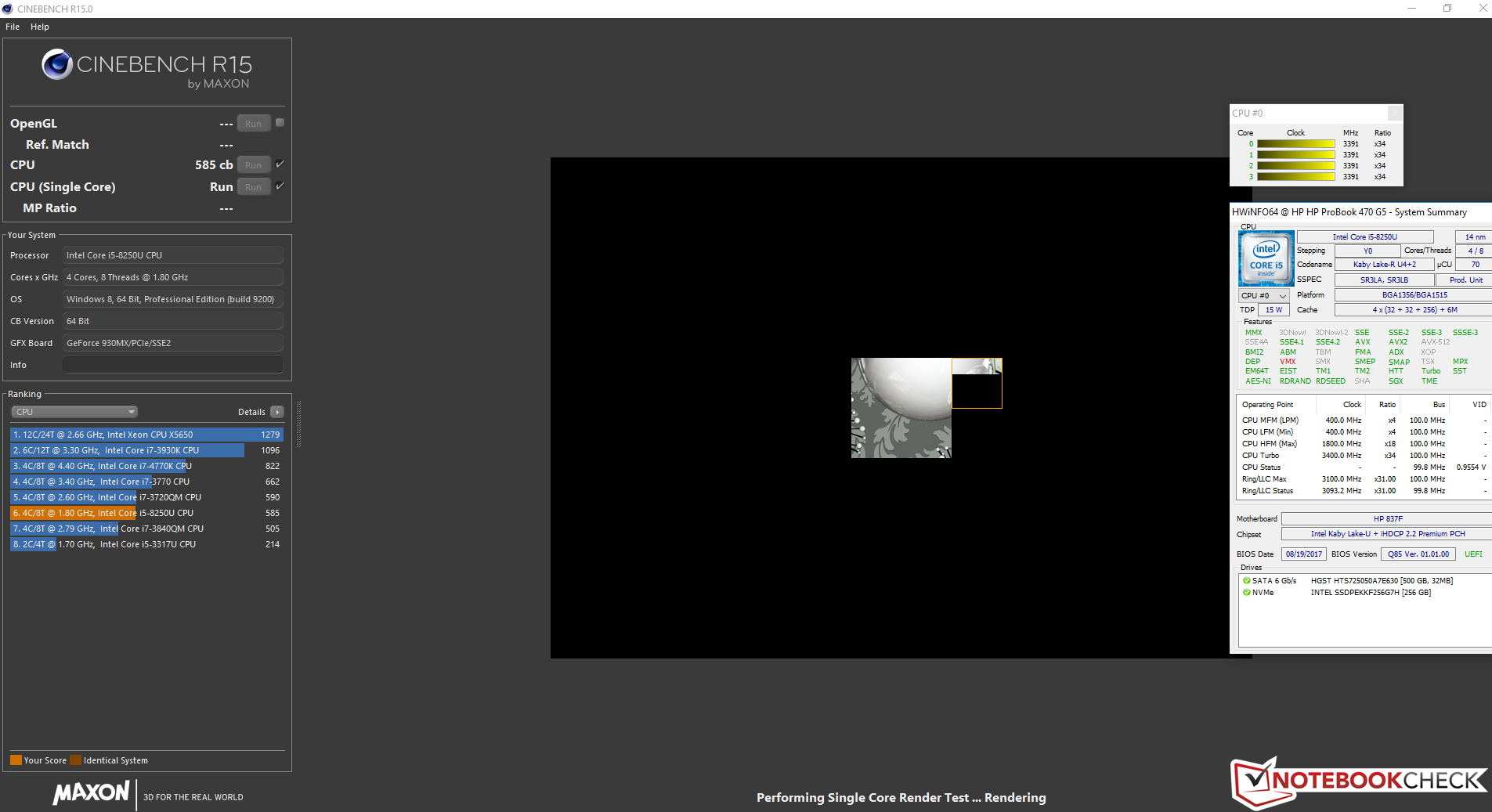
Task: Select ranking entry Core i7-3930K CPU
Action: 146,450
